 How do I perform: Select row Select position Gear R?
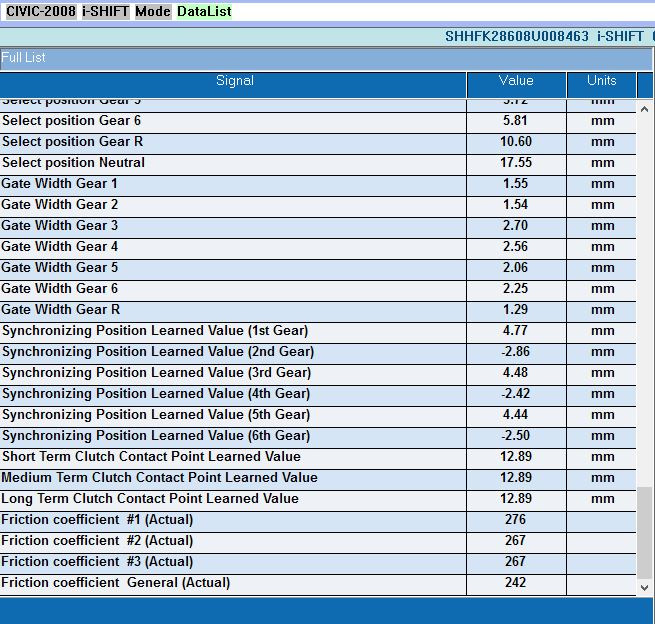[318, 144]
